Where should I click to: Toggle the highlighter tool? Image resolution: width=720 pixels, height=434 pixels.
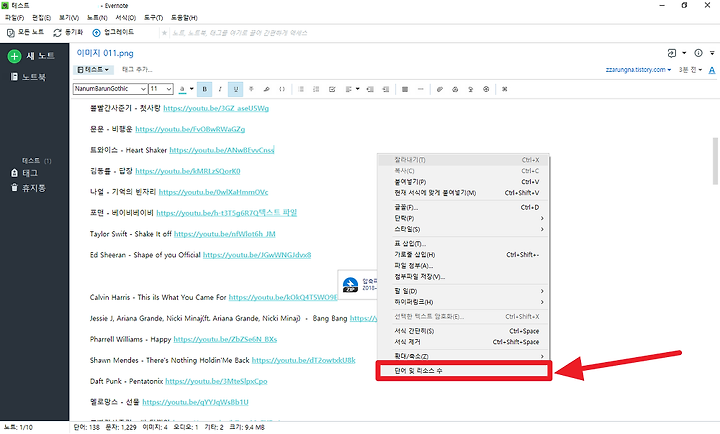point(266,89)
